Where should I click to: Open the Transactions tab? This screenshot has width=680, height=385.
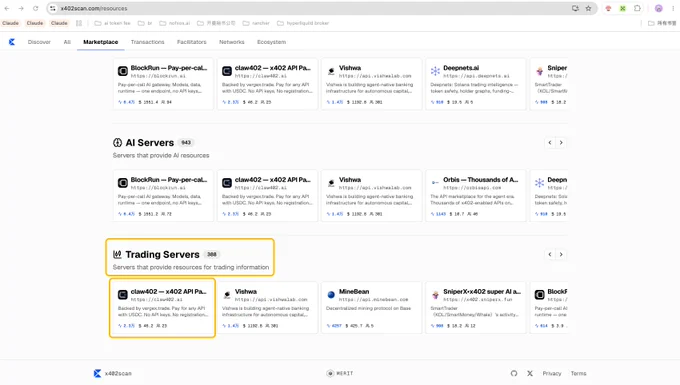point(147,42)
